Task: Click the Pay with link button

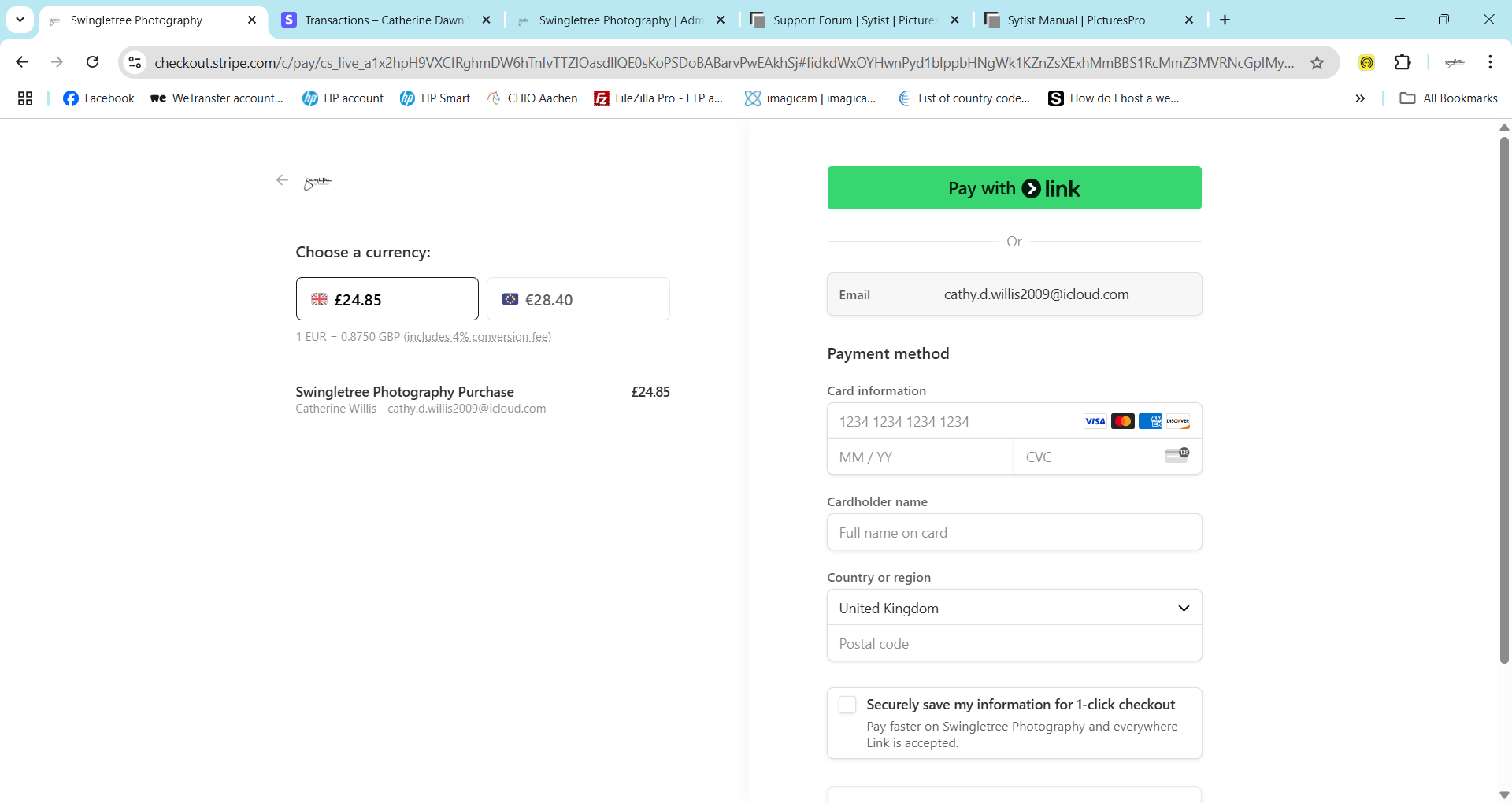Action: [x=1014, y=188]
